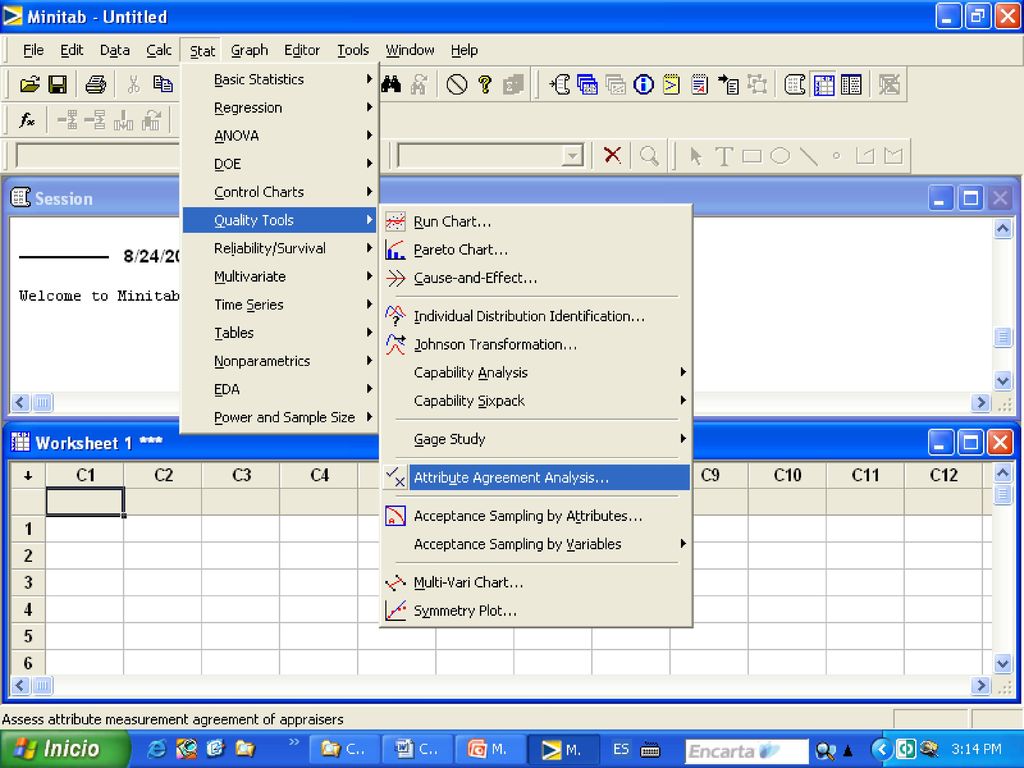Click the Open Project folder icon

click(29, 85)
